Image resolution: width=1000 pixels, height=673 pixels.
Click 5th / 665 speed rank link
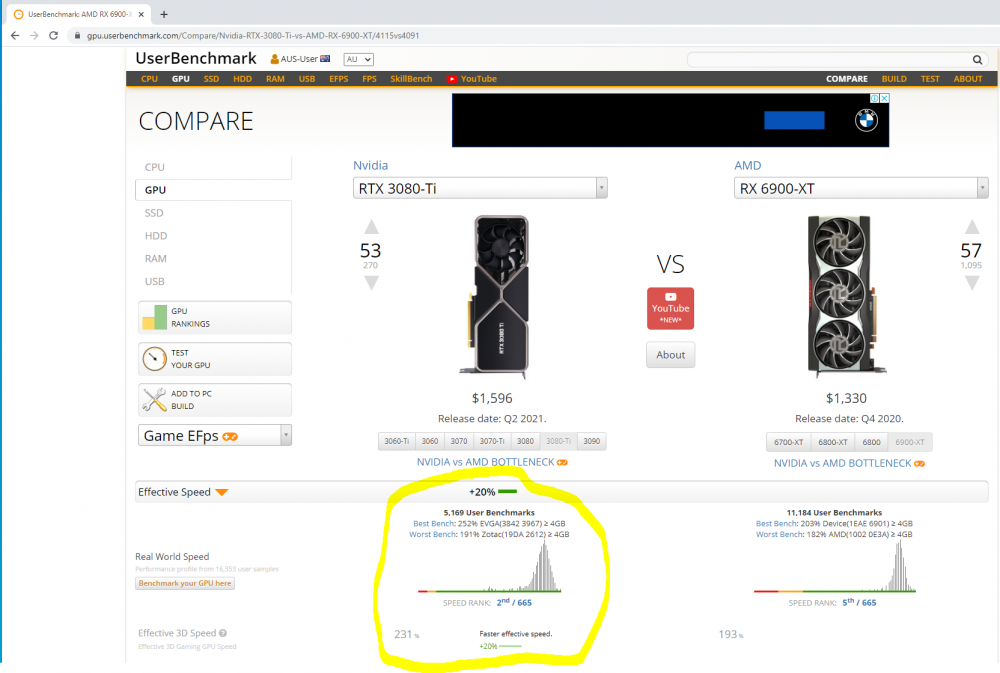click(859, 602)
